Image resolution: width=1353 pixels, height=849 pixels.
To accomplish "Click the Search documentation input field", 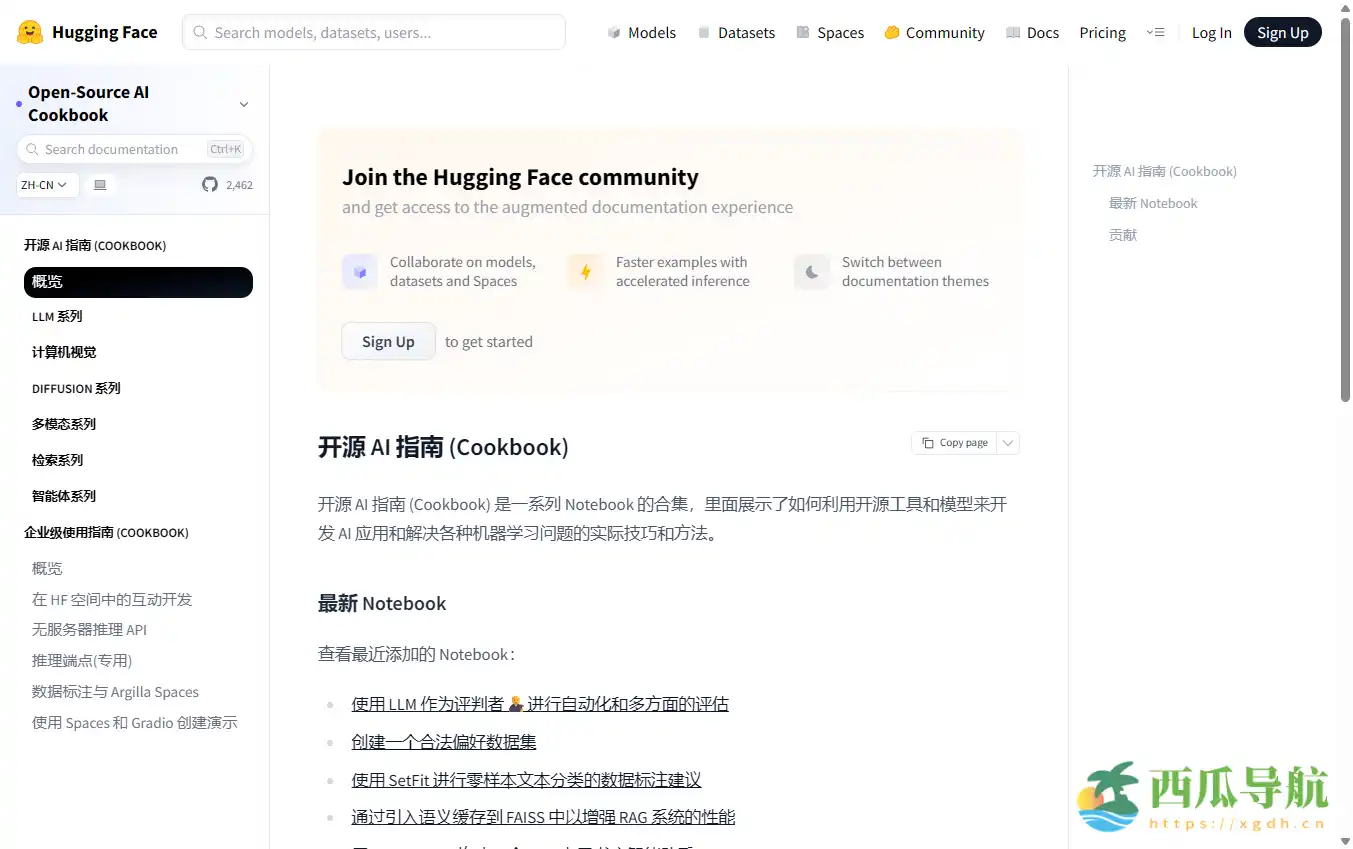I will (130, 149).
